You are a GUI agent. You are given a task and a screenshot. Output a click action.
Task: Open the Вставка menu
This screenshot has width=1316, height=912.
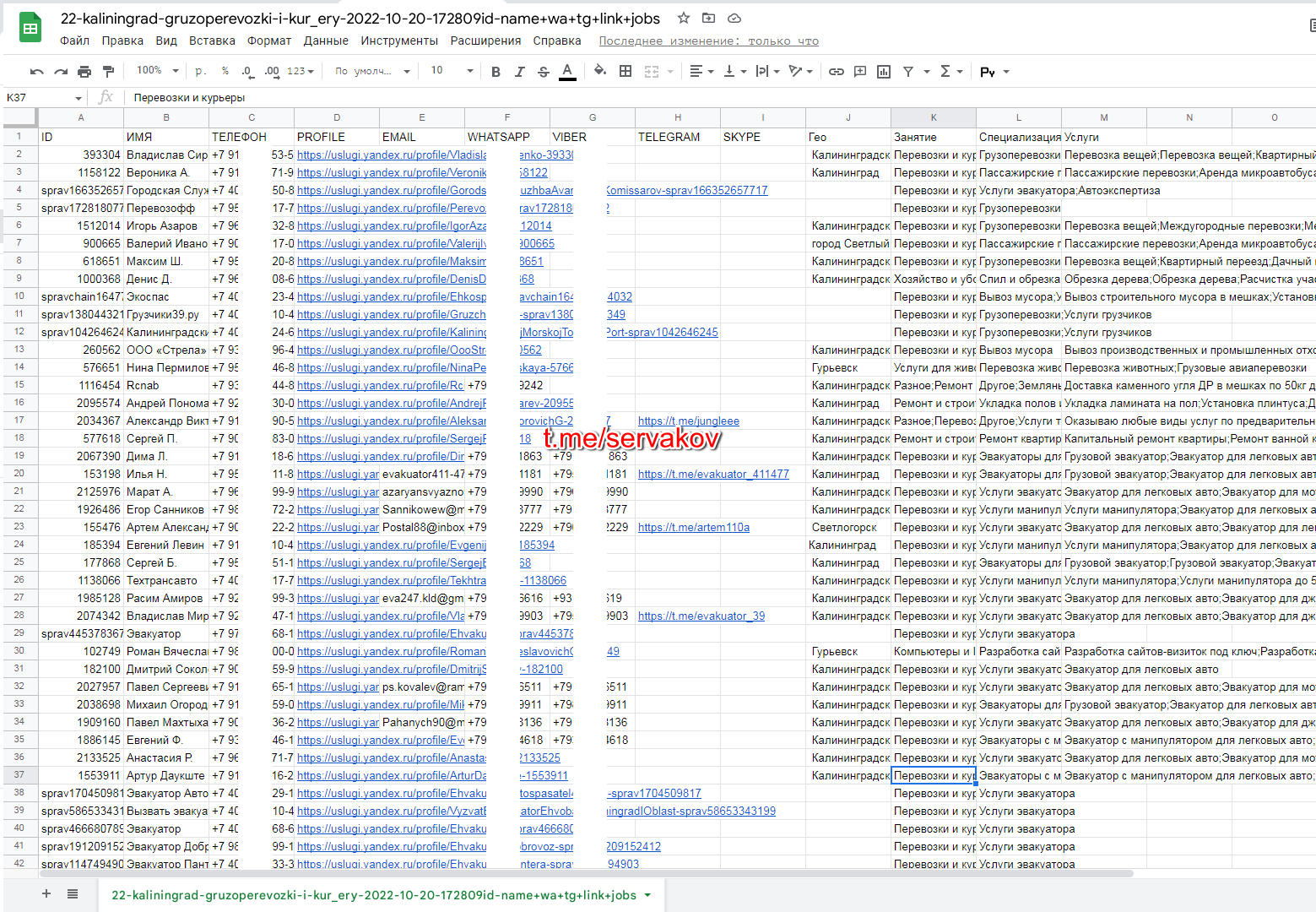212,41
